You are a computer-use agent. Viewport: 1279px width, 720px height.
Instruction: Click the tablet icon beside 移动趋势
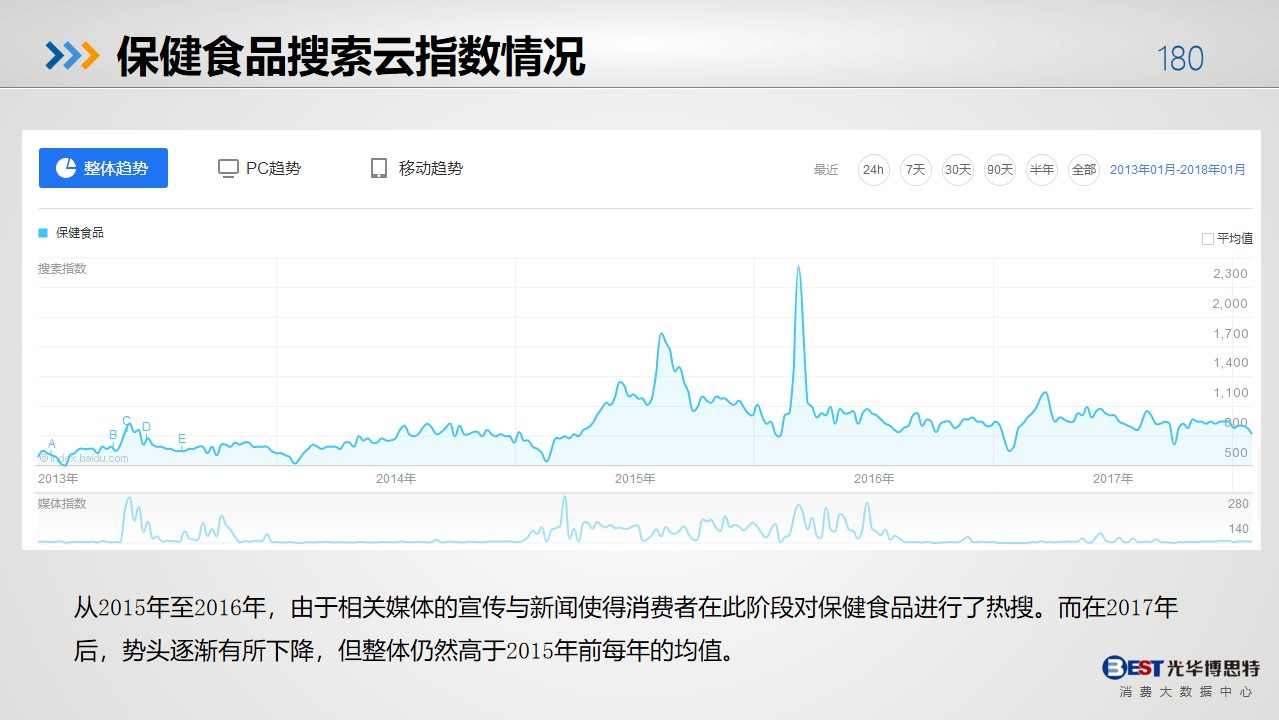tap(379, 168)
